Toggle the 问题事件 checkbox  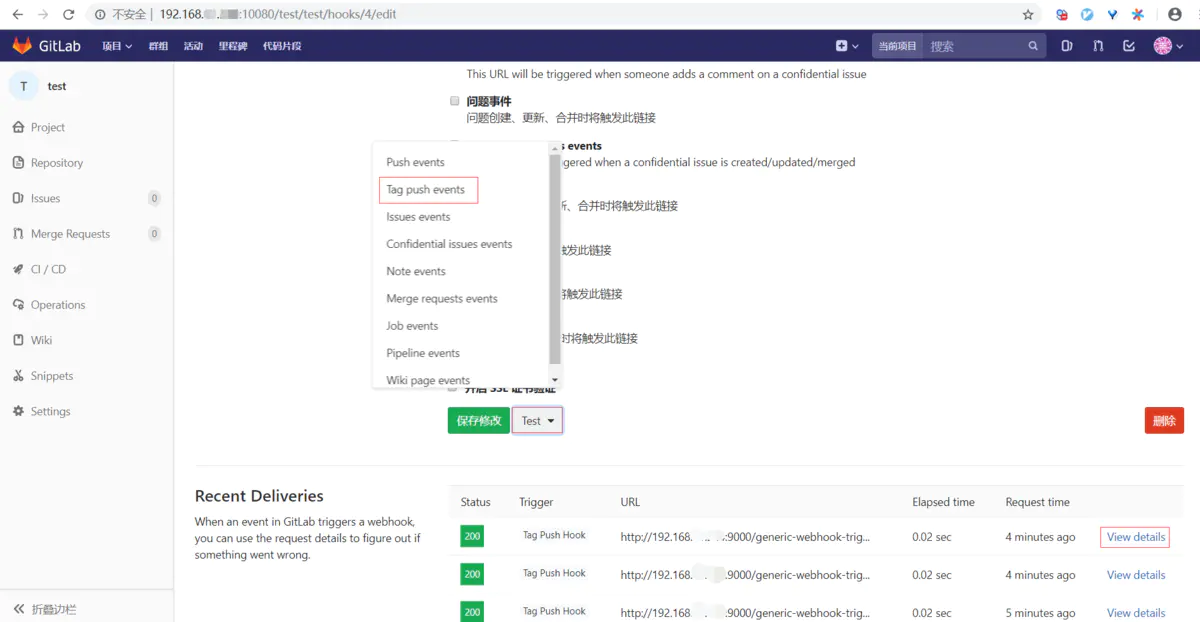tap(455, 101)
